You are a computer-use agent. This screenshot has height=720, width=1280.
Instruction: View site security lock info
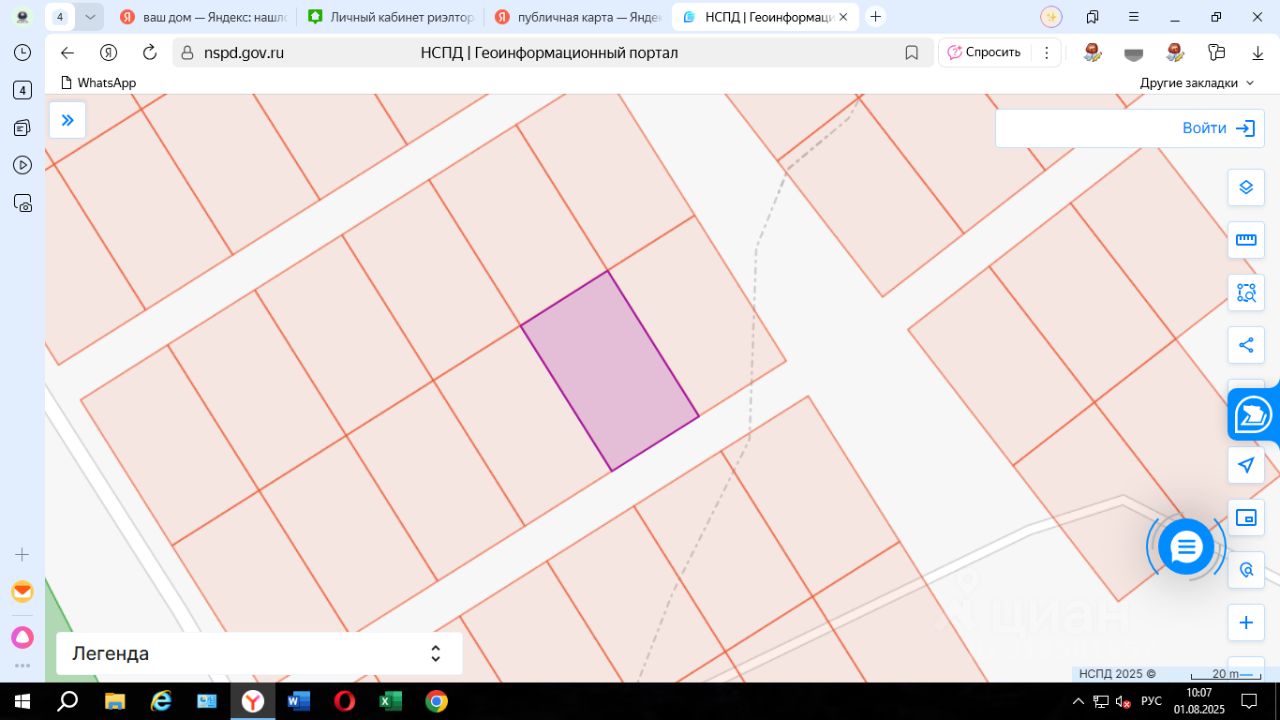[188, 53]
